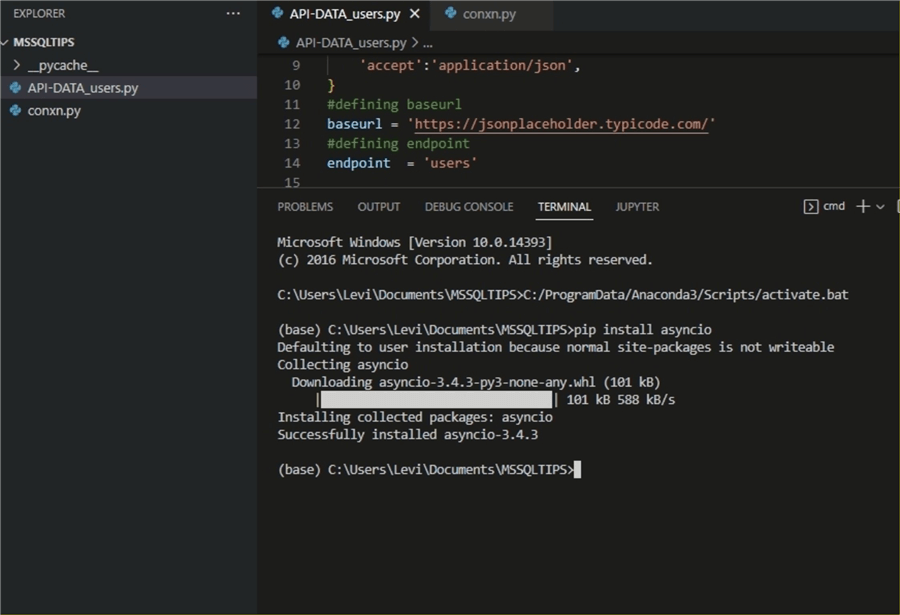Select the OUTPUT panel label
The width and height of the screenshot is (900, 615).
tap(378, 206)
